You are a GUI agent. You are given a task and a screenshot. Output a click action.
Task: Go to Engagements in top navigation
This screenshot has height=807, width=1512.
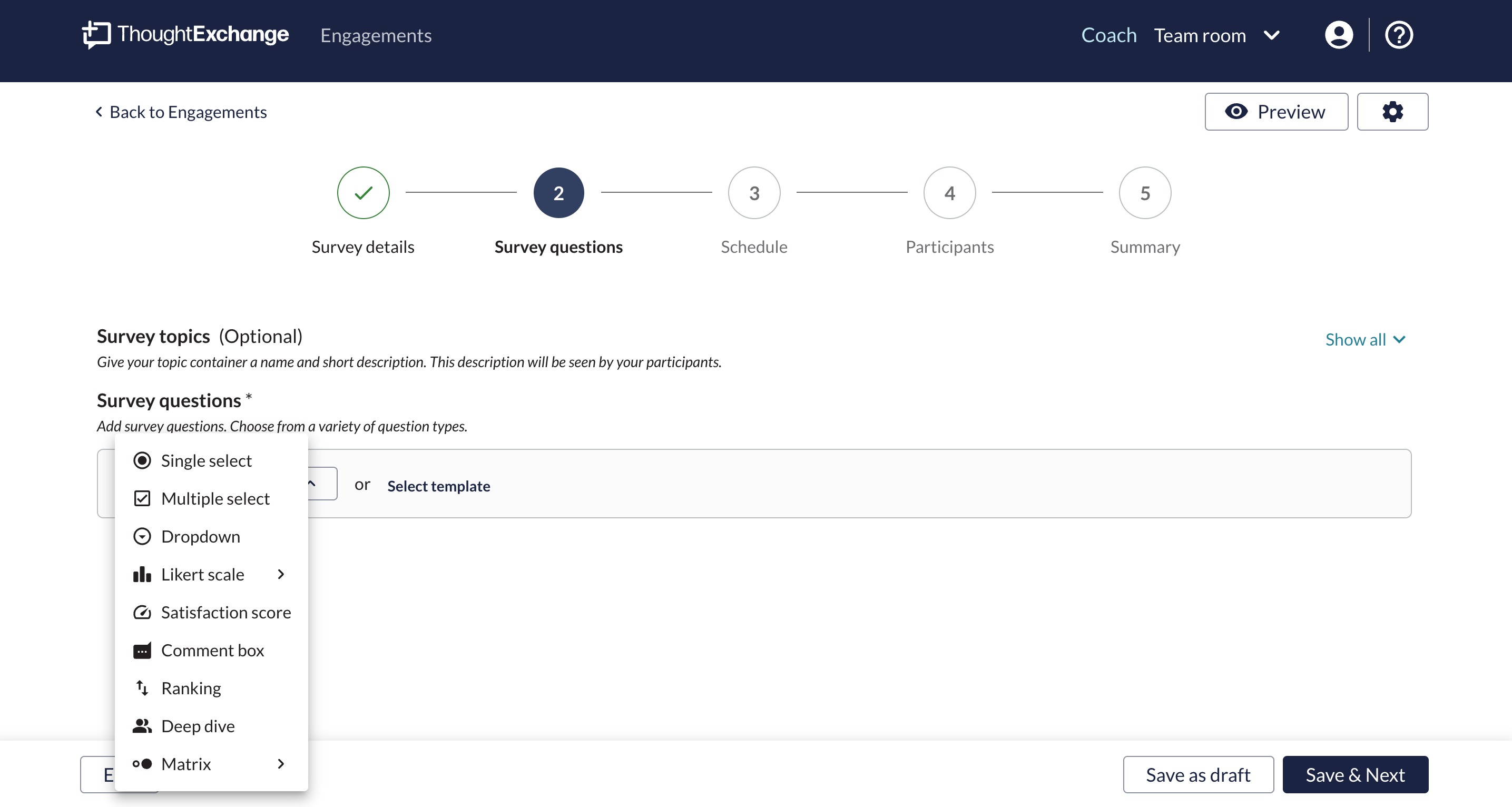tap(376, 35)
